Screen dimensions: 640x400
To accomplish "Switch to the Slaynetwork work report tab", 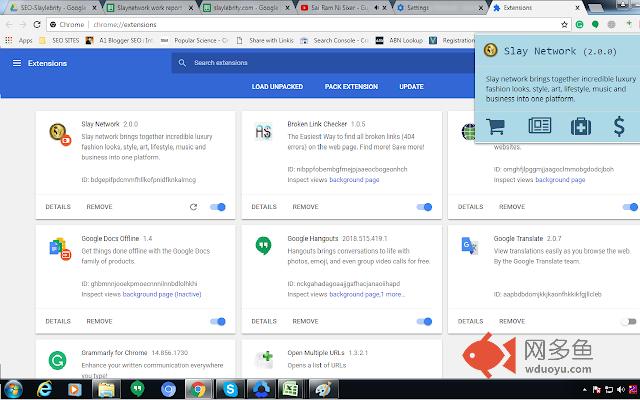I will pyautogui.click(x=149, y=7).
